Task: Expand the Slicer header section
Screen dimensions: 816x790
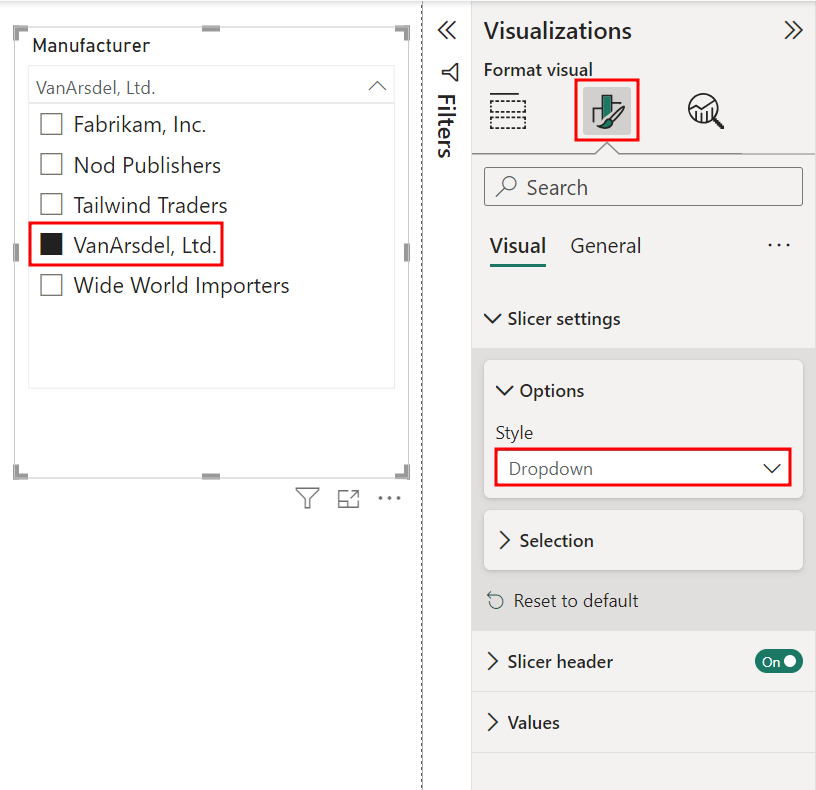Action: [492, 661]
